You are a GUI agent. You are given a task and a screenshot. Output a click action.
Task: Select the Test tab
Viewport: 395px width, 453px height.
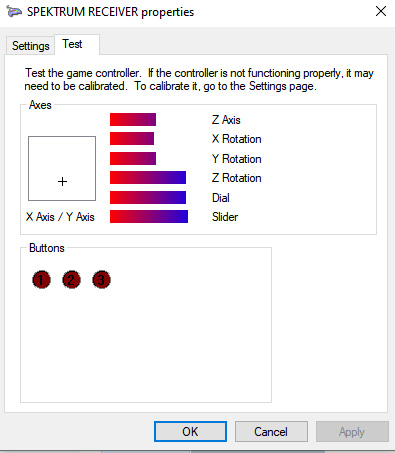tap(77, 44)
